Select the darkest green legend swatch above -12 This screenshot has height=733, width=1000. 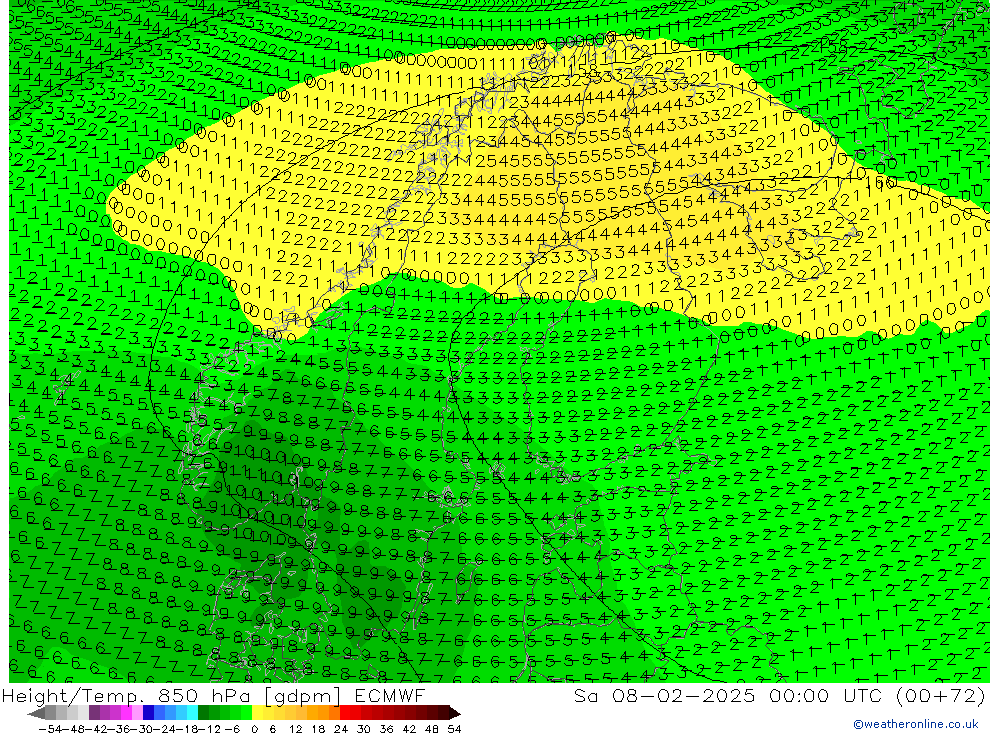203,713
